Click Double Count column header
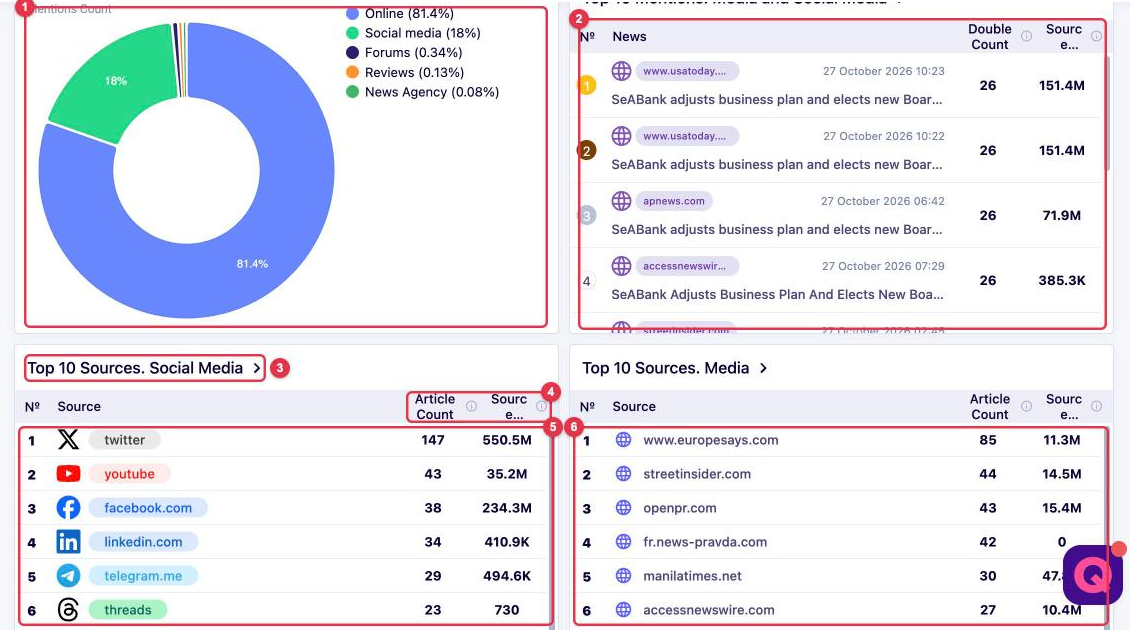This screenshot has width=1130, height=630. pyautogui.click(x=989, y=36)
